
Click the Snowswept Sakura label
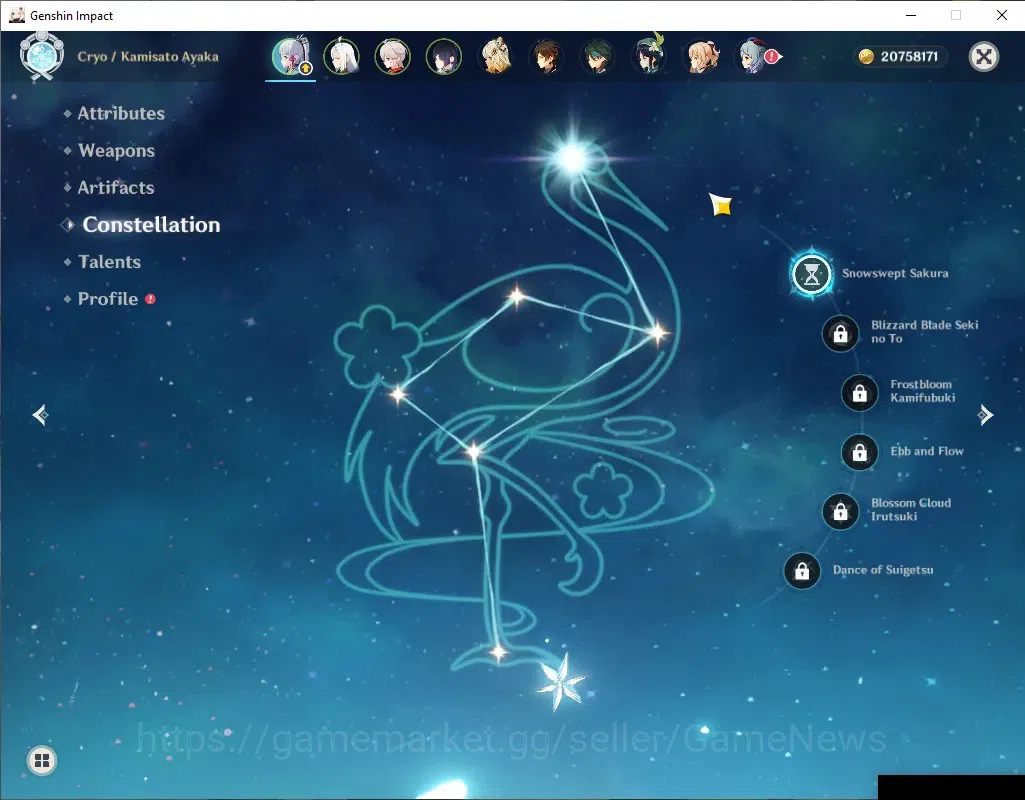point(895,273)
